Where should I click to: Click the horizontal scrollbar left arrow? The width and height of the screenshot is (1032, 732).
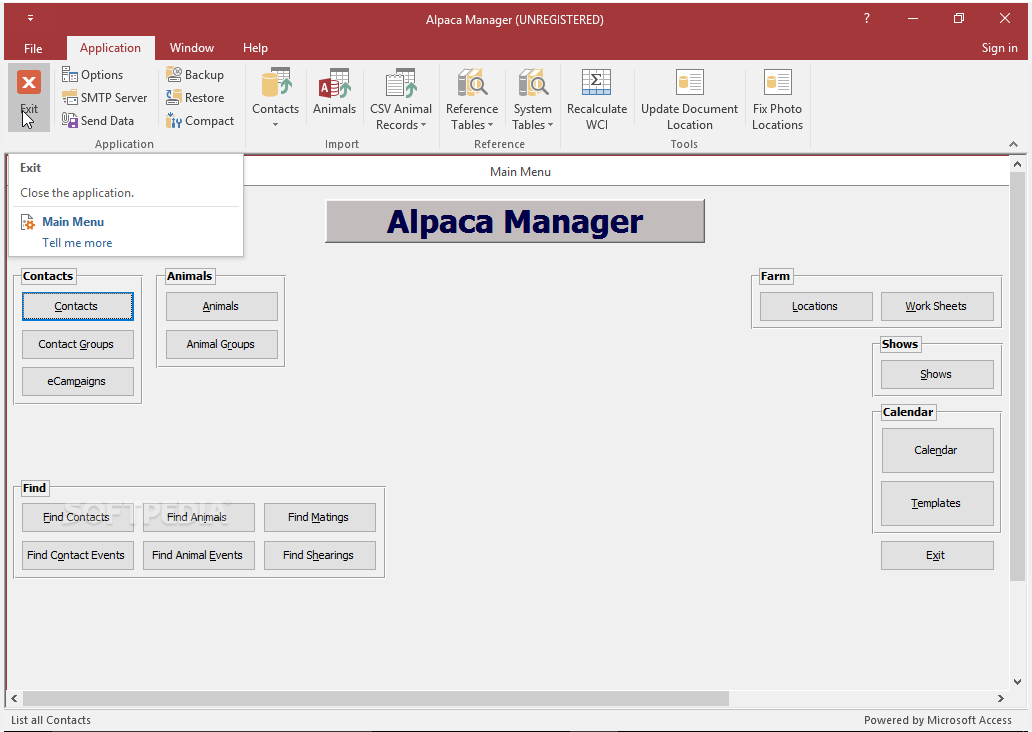[x=14, y=698]
